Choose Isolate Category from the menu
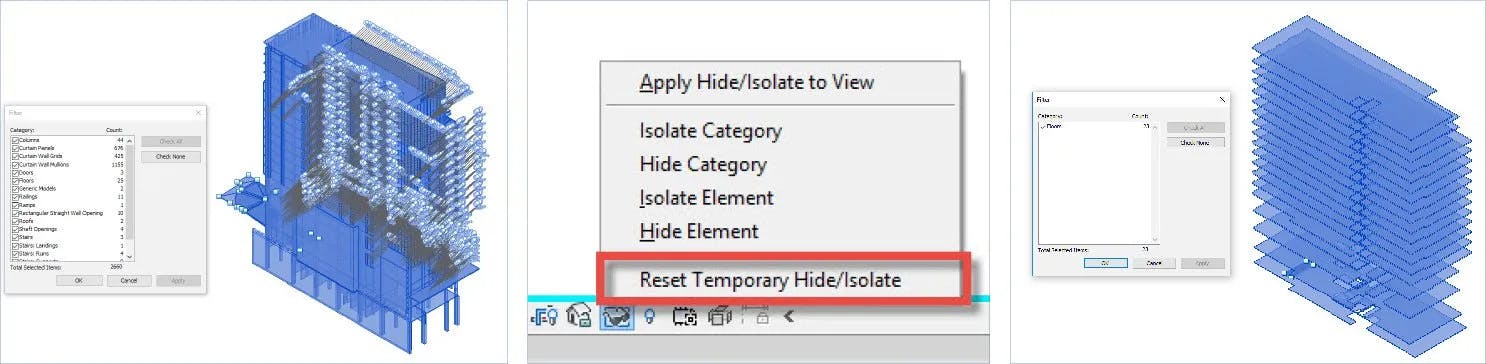This screenshot has height=364, width=1486. pos(711,131)
